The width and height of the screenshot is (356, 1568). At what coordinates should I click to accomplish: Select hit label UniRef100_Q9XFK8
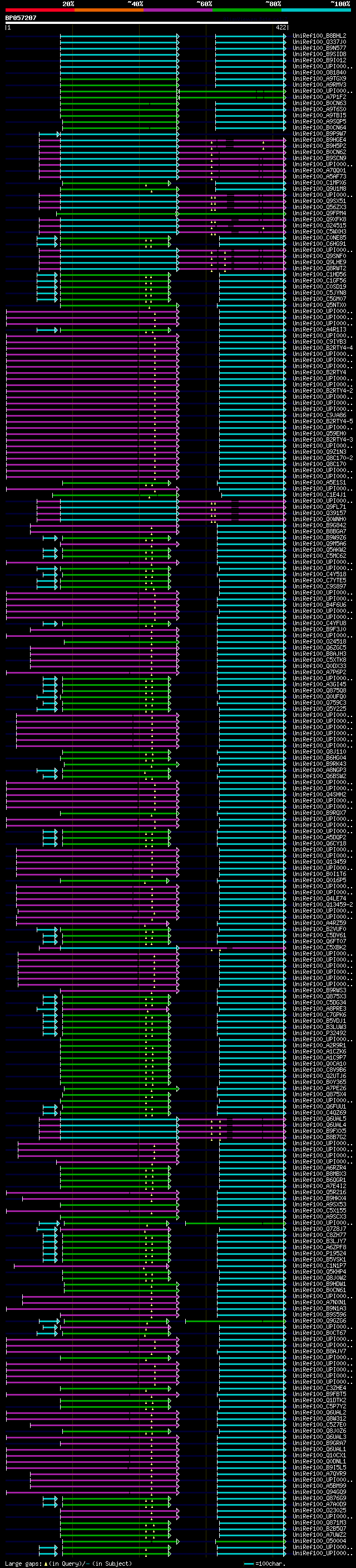coord(319,220)
